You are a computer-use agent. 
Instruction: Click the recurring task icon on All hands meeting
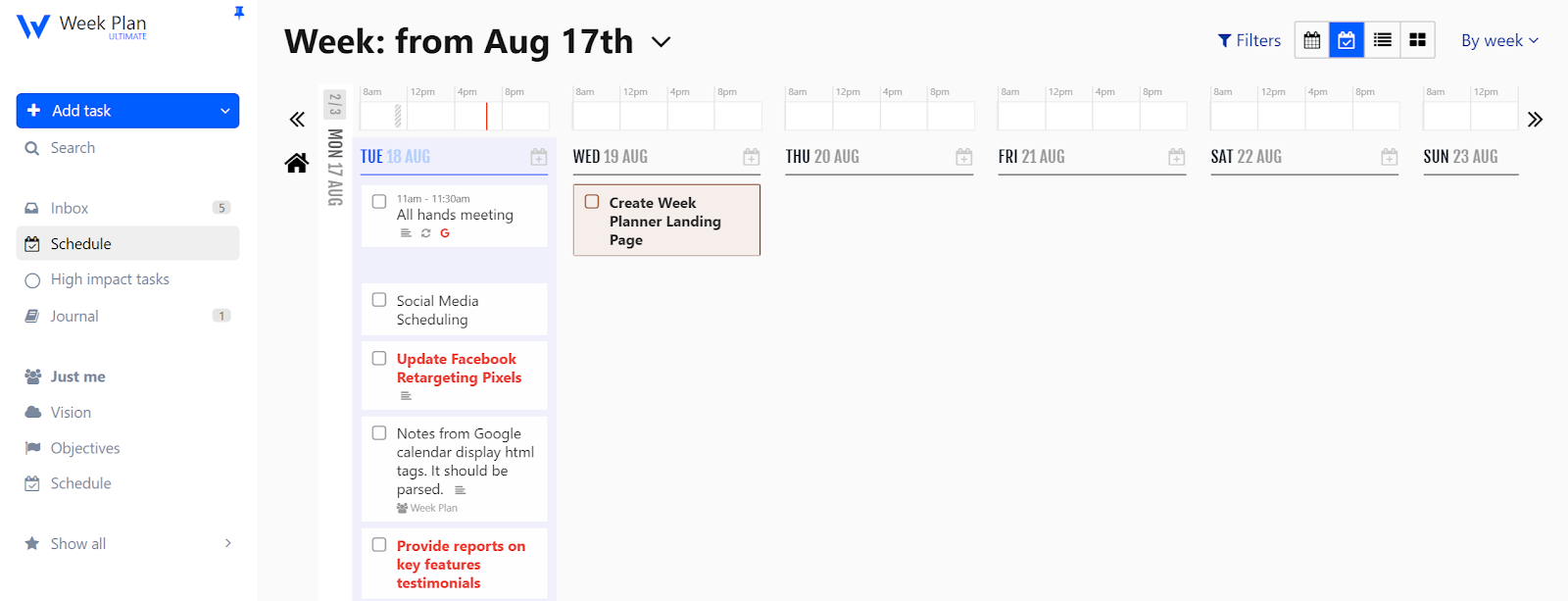tap(424, 232)
